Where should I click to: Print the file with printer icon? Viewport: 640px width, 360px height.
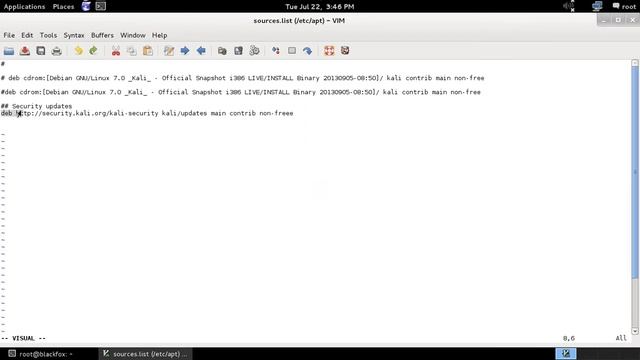(56, 51)
